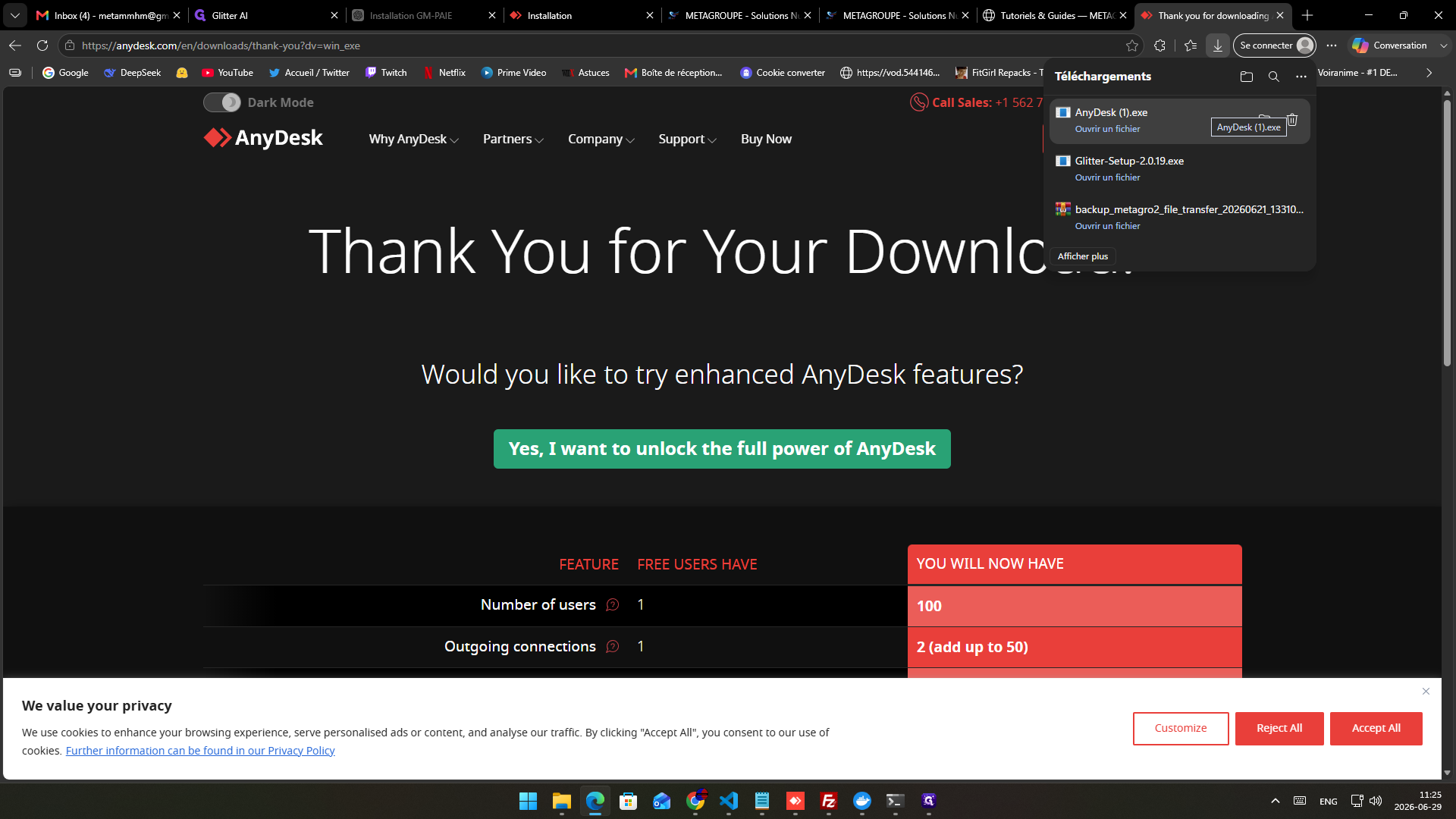Image resolution: width=1456 pixels, height=819 pixels.
Task: Expand the Support menu
Action: tap(687, 139)
